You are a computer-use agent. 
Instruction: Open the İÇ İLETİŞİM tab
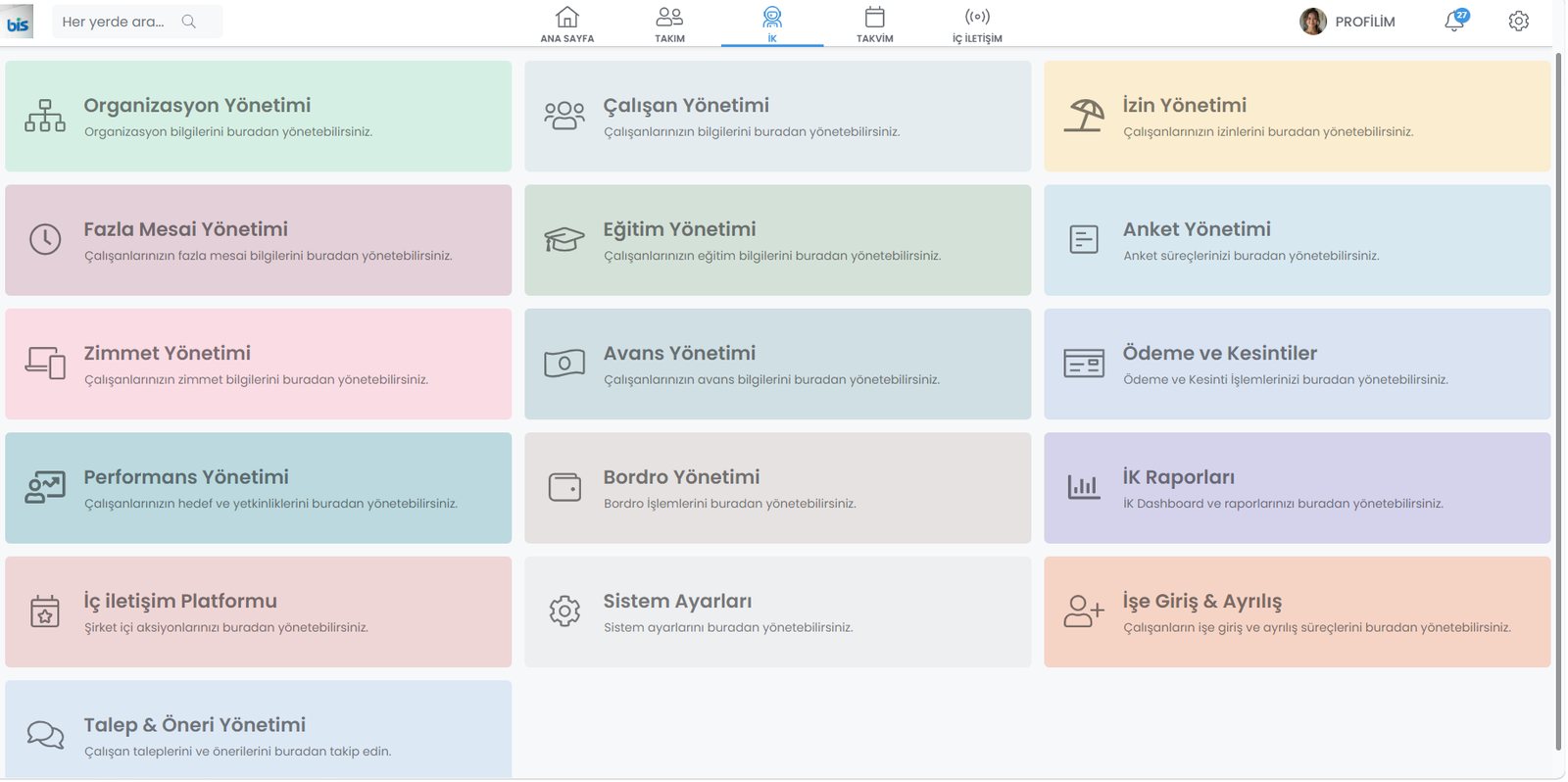coord(977,24)
